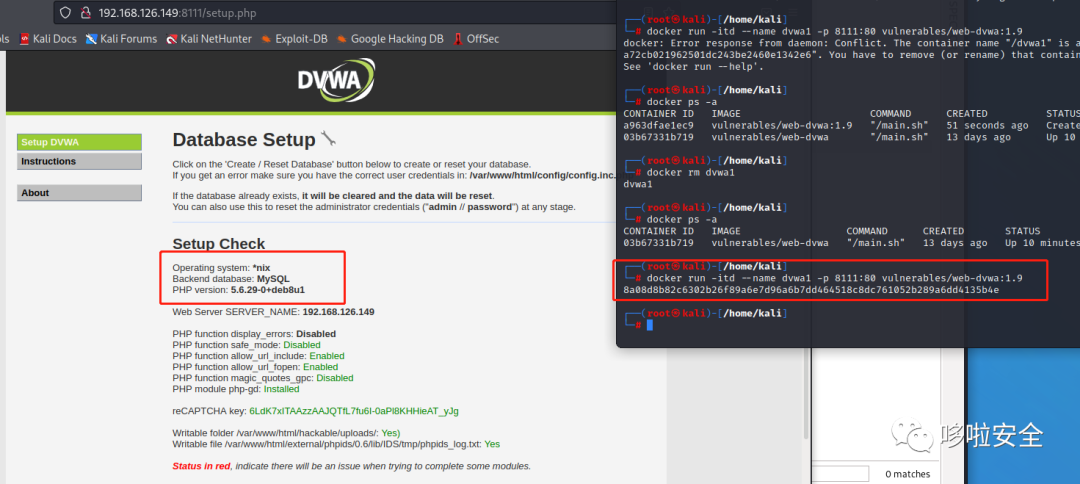Open the OffSec bookmark
Screen dimensions: 1080x484
476,39
